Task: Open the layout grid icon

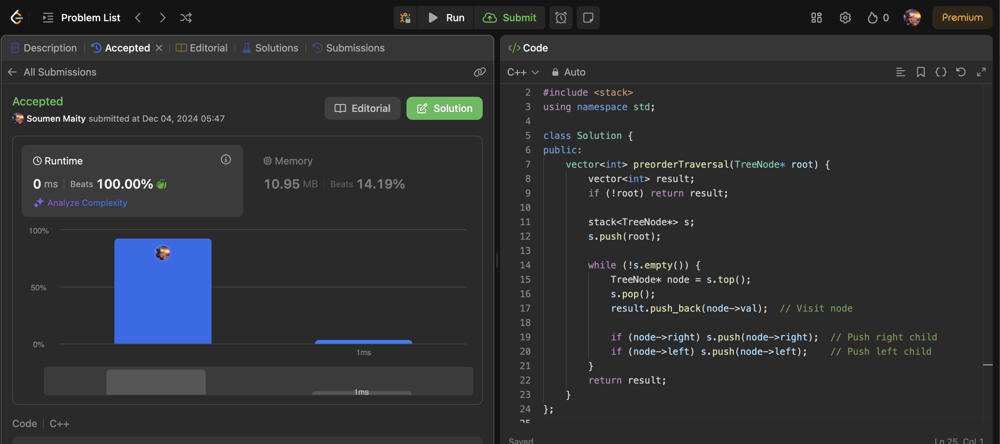Action: coord(816,17)
